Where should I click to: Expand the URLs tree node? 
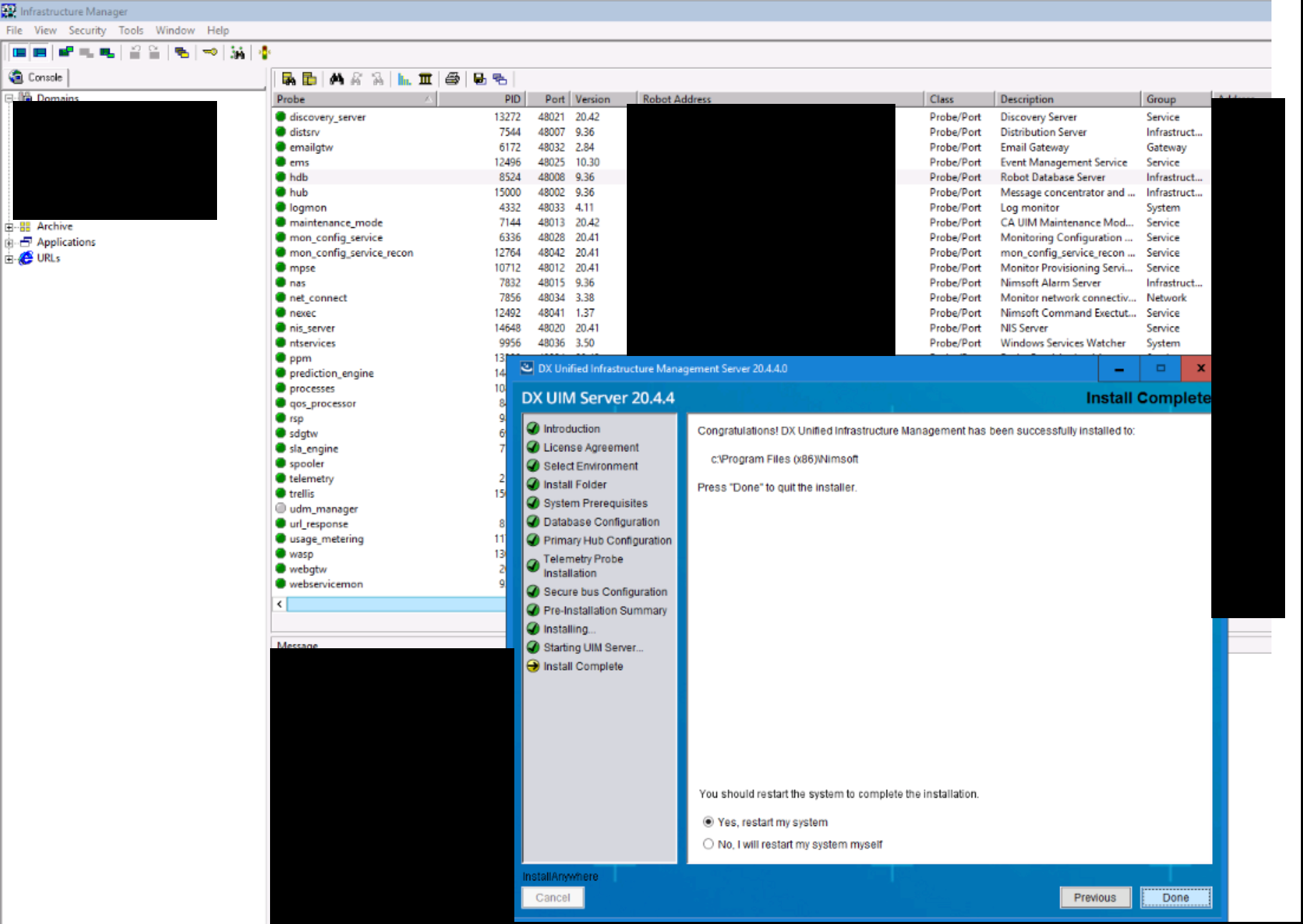click(9, 259)
